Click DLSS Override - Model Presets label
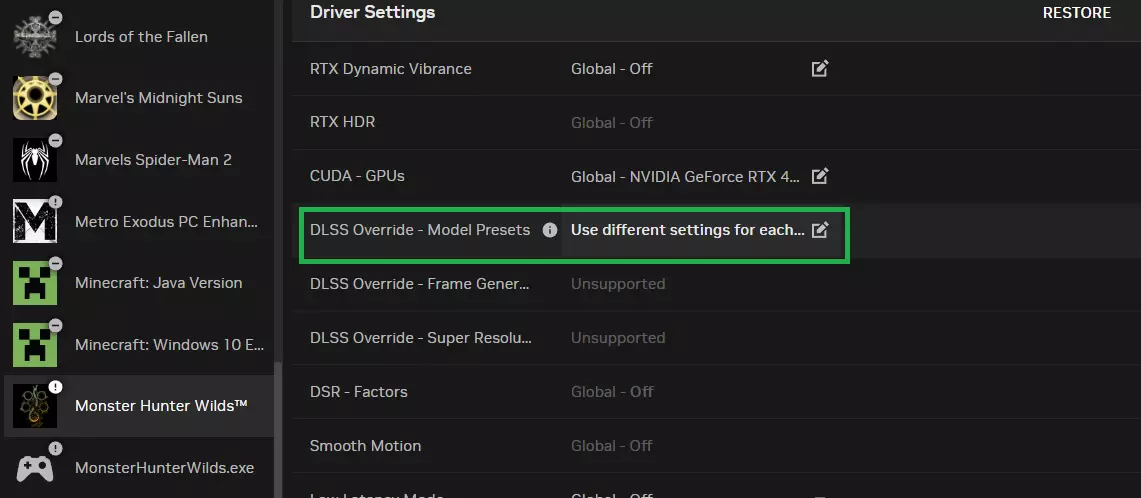This screenshot has width=1141, height=498. click(420, 230)
